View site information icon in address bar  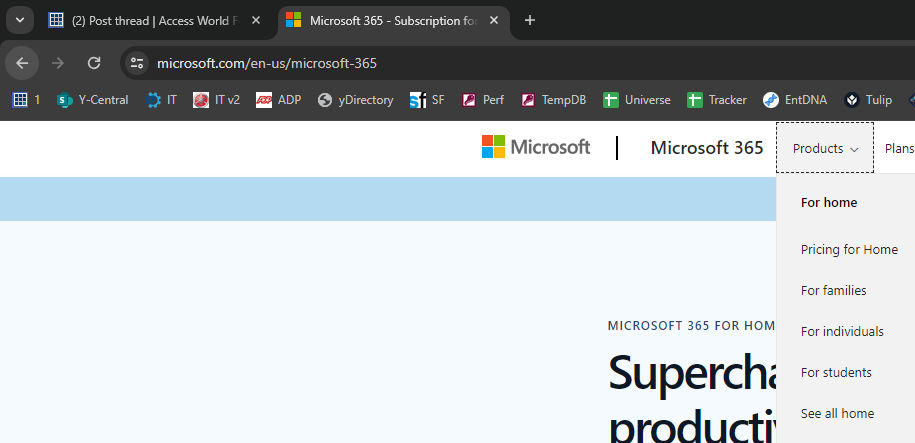[137, 63]
